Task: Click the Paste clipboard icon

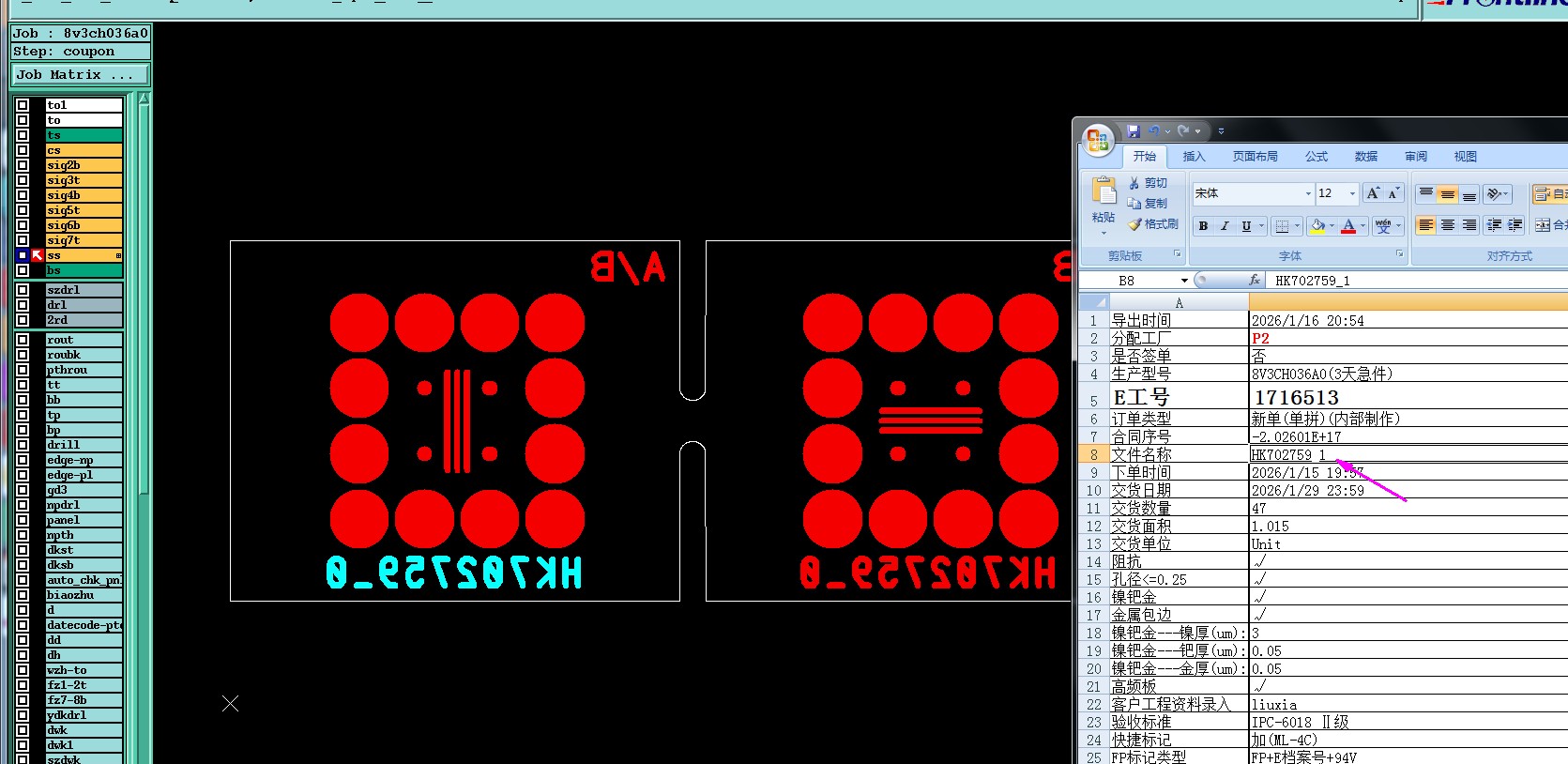Action: click(x=1104, y=191)
